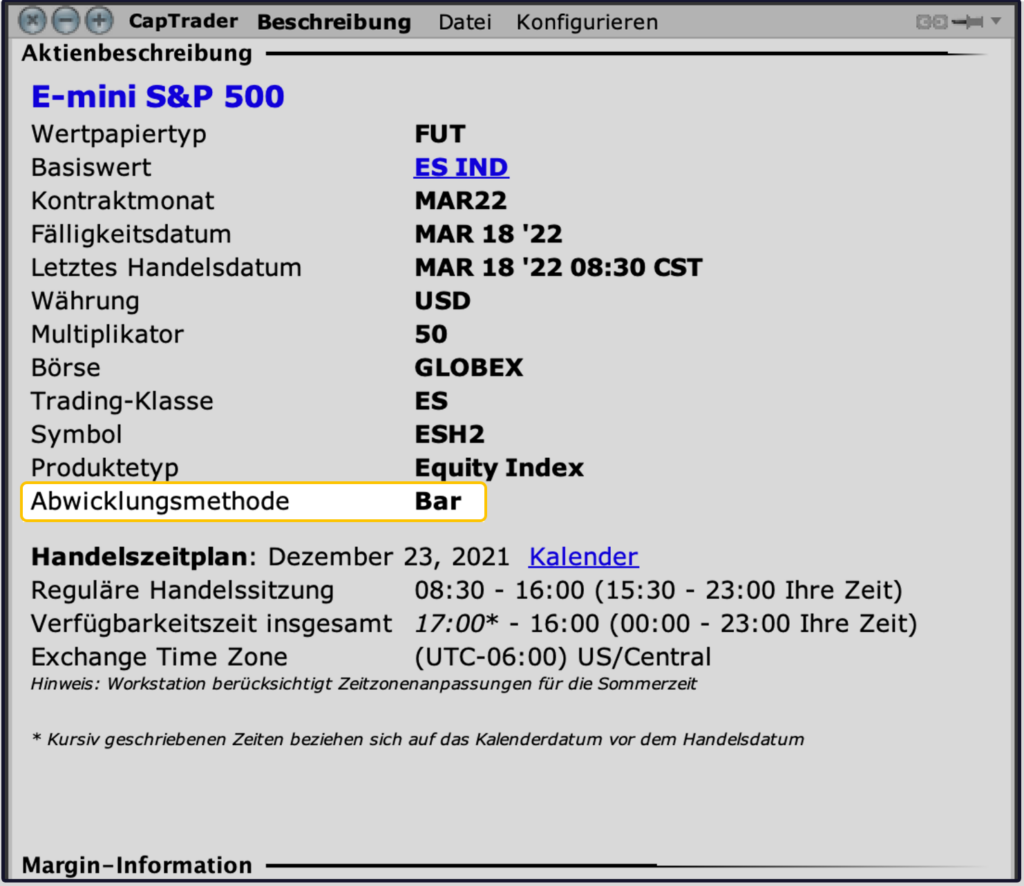Image resolution: width=1024 pixels, height=886 pixels.
Task: Click the Basiswert label
Action: pyautogui.click(x=91, y=168)
